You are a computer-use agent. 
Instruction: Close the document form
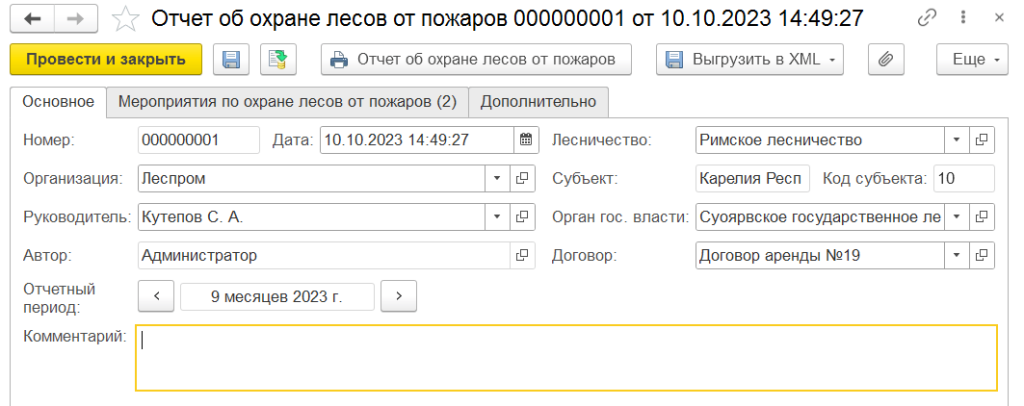999,18
